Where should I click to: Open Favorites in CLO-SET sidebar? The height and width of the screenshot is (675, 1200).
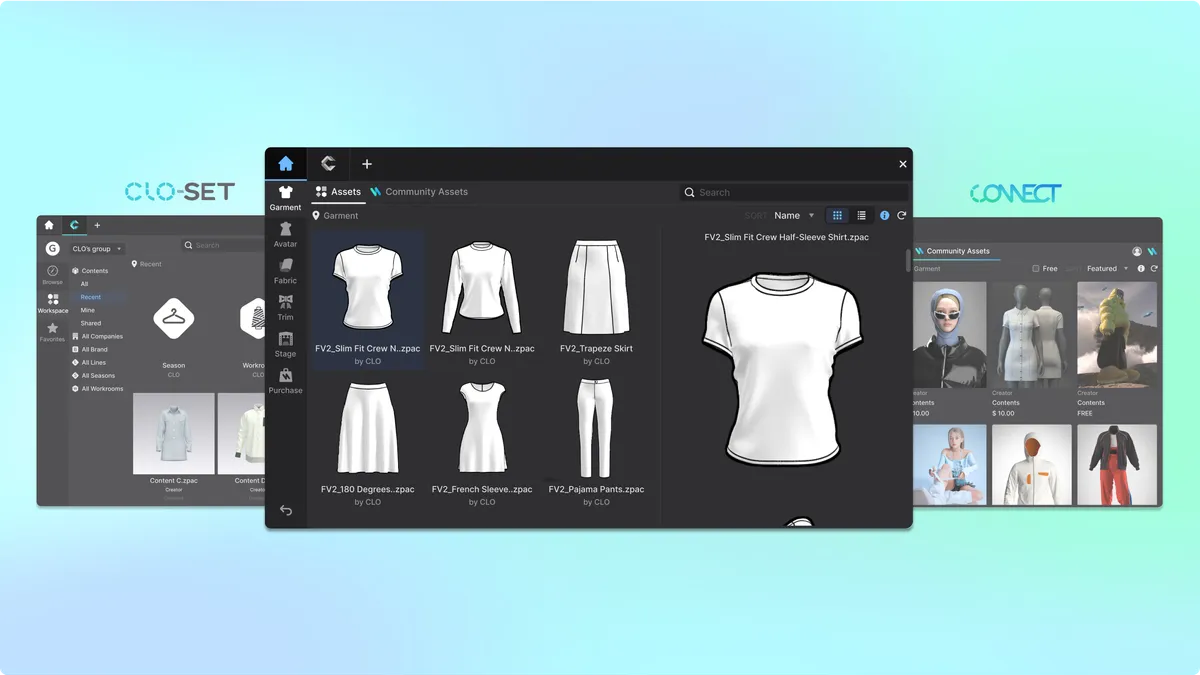pyautogui.click(x=52, y=332)
